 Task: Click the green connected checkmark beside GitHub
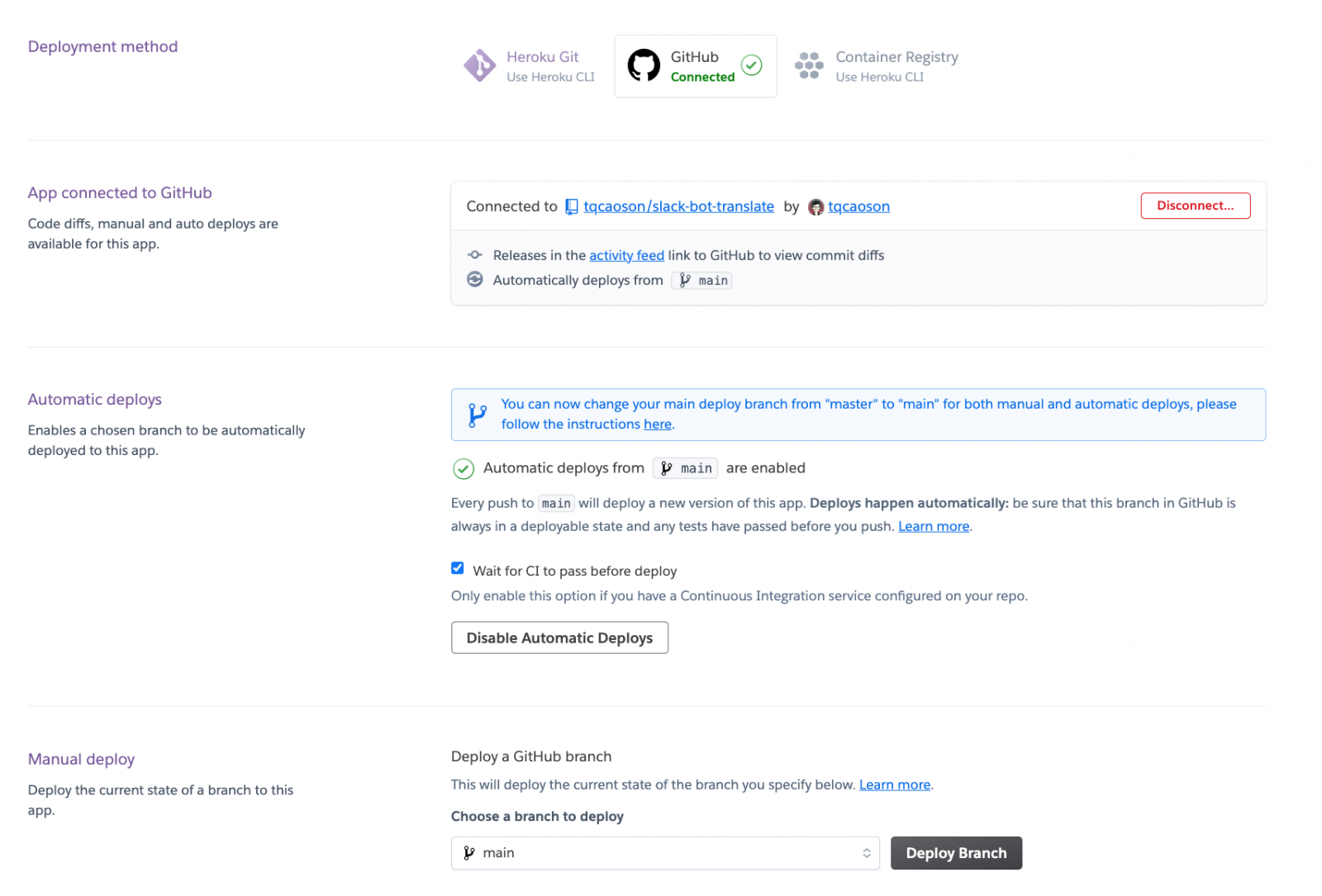[751, 65]
